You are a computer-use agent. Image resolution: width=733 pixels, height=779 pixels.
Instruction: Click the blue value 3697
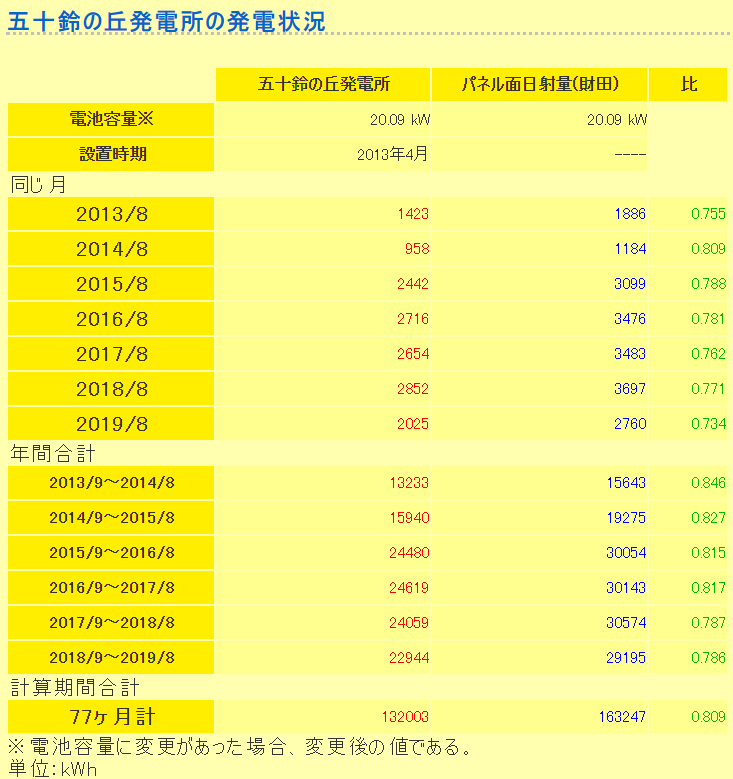tap(630, 389)
